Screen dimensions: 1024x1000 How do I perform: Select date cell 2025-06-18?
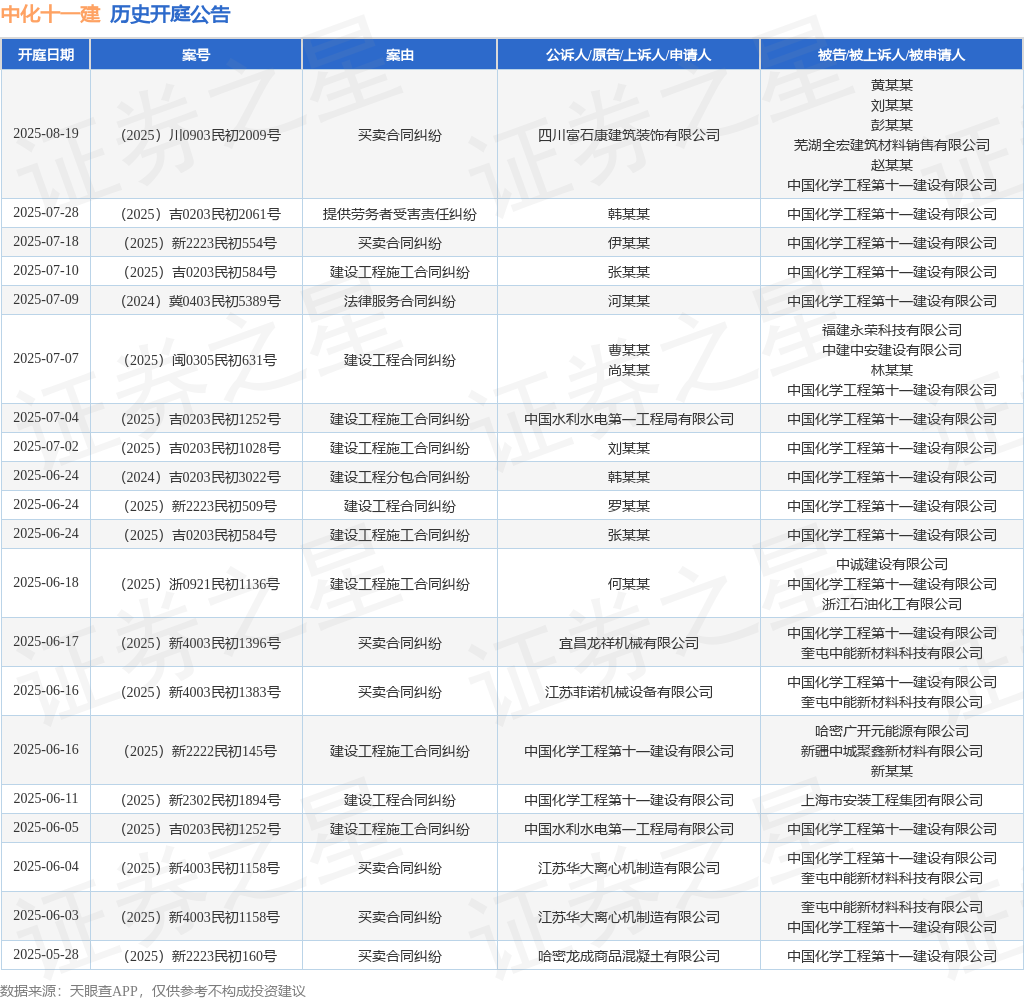(46, 582)
